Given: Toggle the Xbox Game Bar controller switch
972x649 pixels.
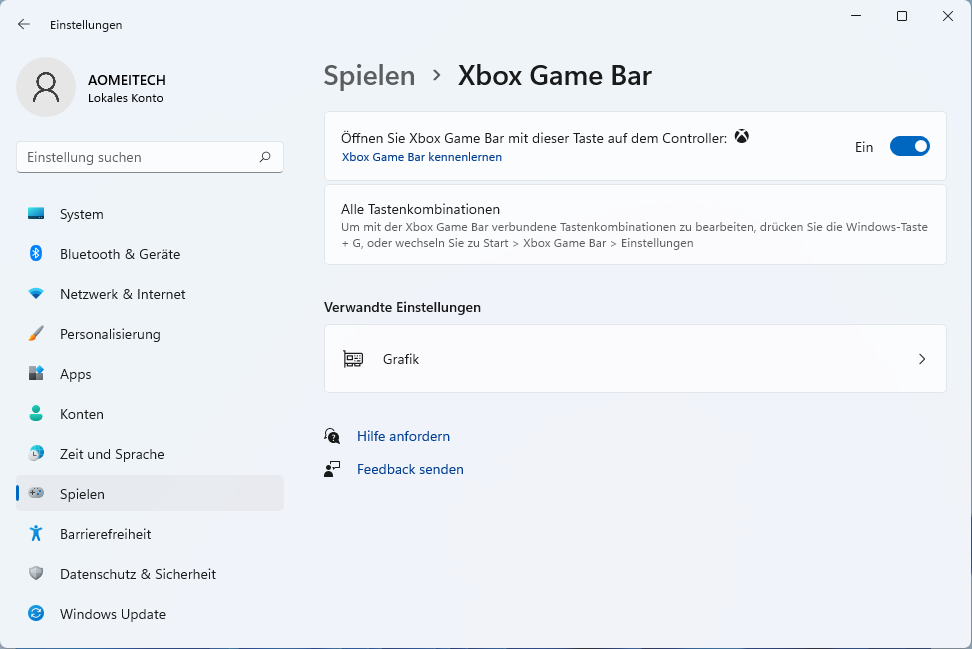Looking at the screenshot, I should tap(909, 147).
